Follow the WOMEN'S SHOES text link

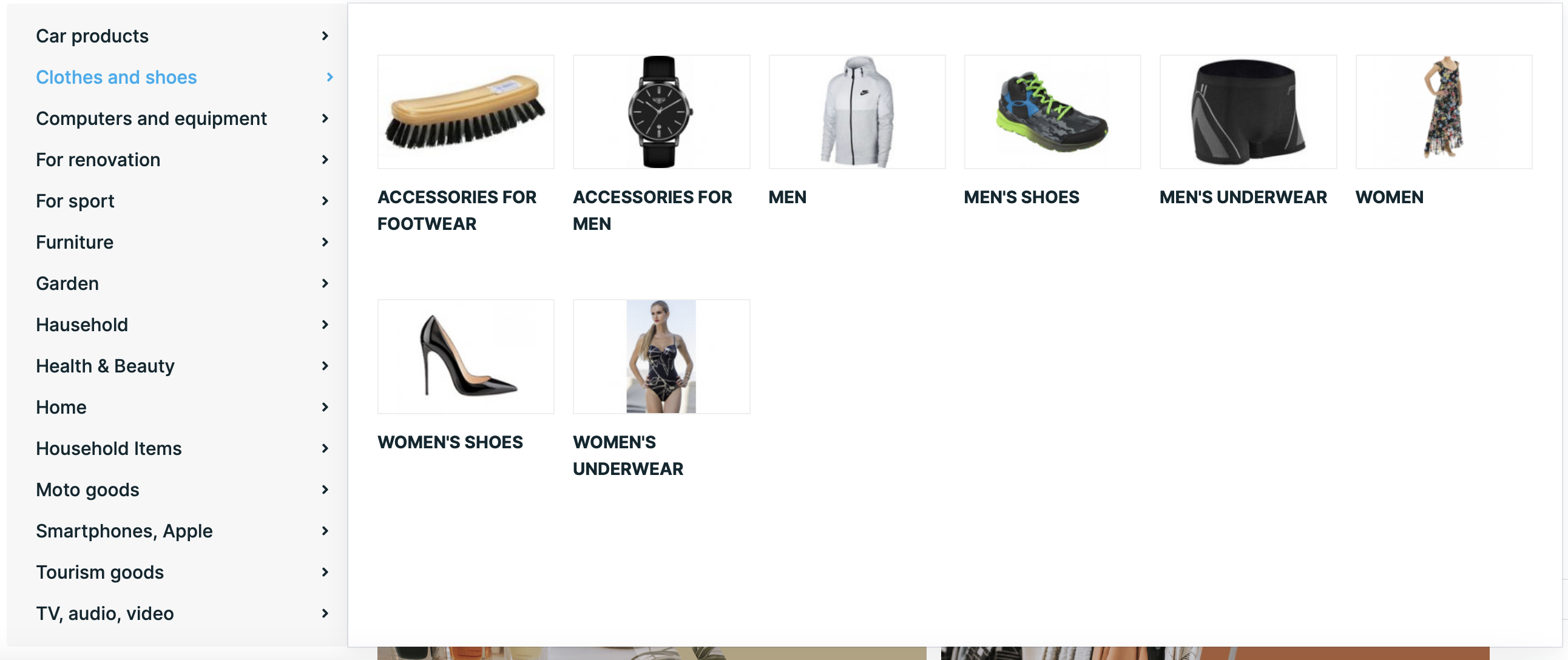point(450,442)
